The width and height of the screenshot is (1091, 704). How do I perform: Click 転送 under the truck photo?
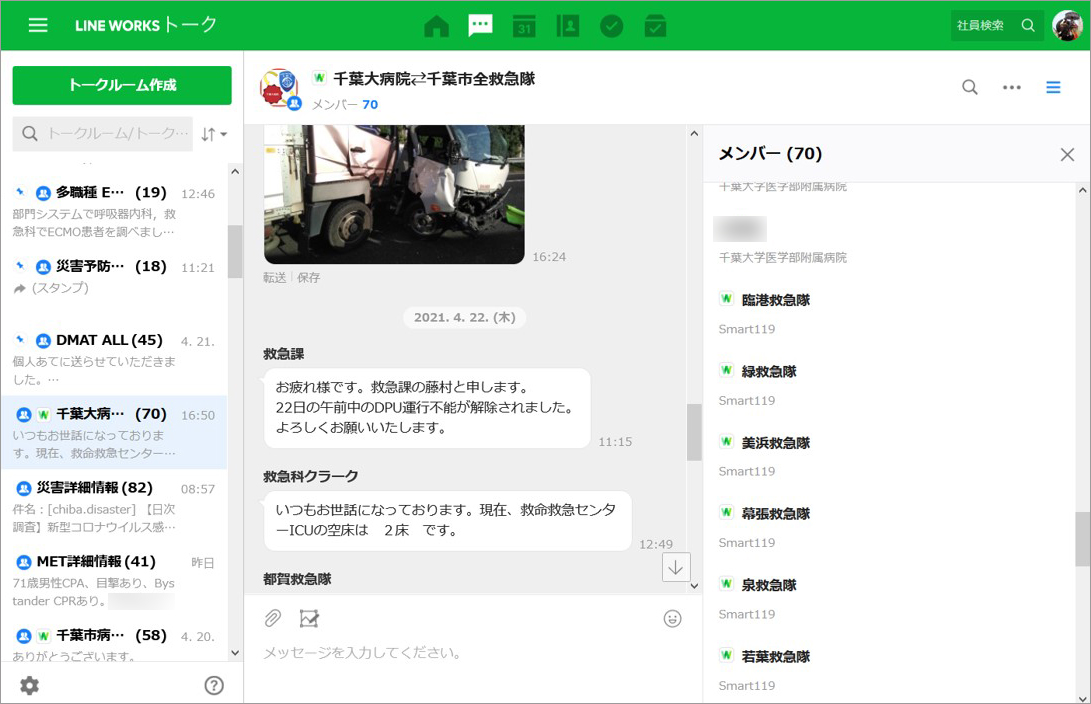[275, 278]
